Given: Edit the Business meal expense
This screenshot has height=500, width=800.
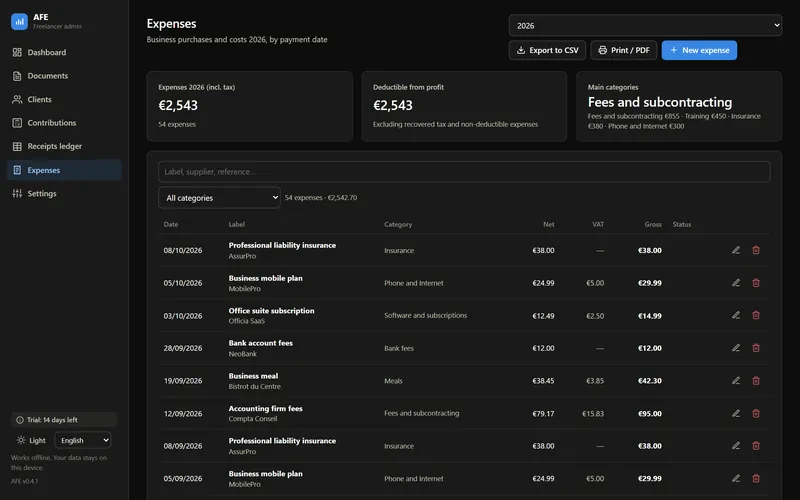Looking at the screenshot, I should [736, 381].
